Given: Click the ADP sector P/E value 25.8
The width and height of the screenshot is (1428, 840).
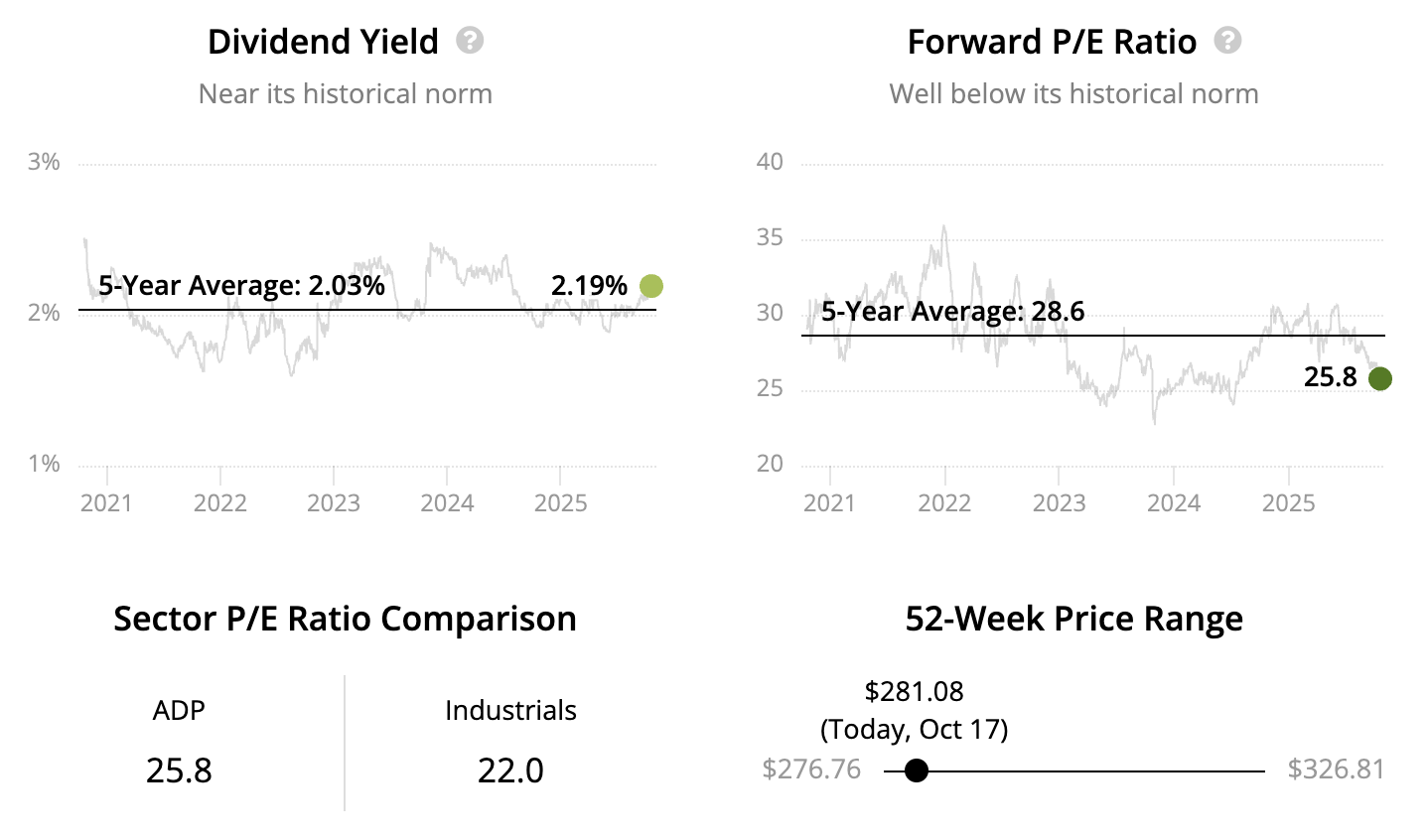Looking at the screenshot, I should pyautogui.click(x=179, y=770).
